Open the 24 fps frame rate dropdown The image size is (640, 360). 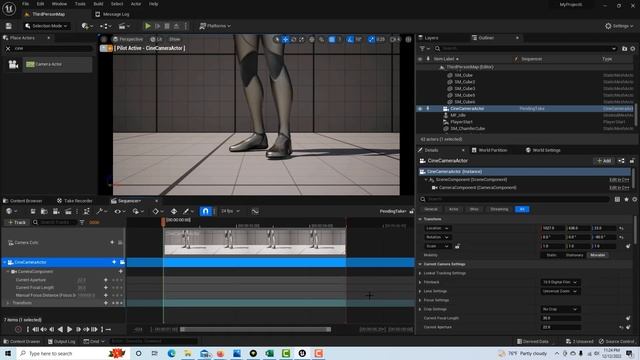point(230,211)
